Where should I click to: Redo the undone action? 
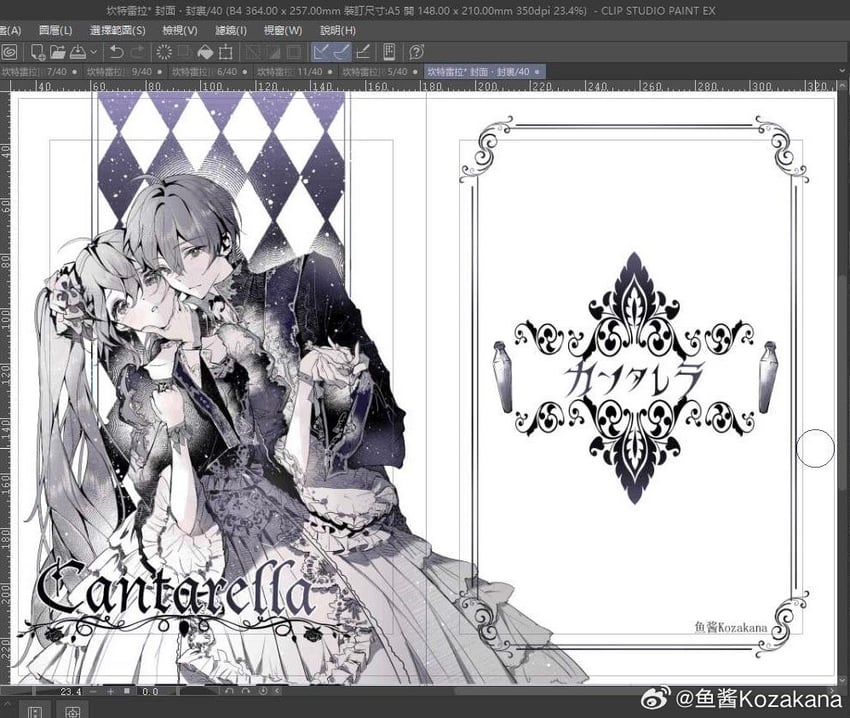[139, 52]
